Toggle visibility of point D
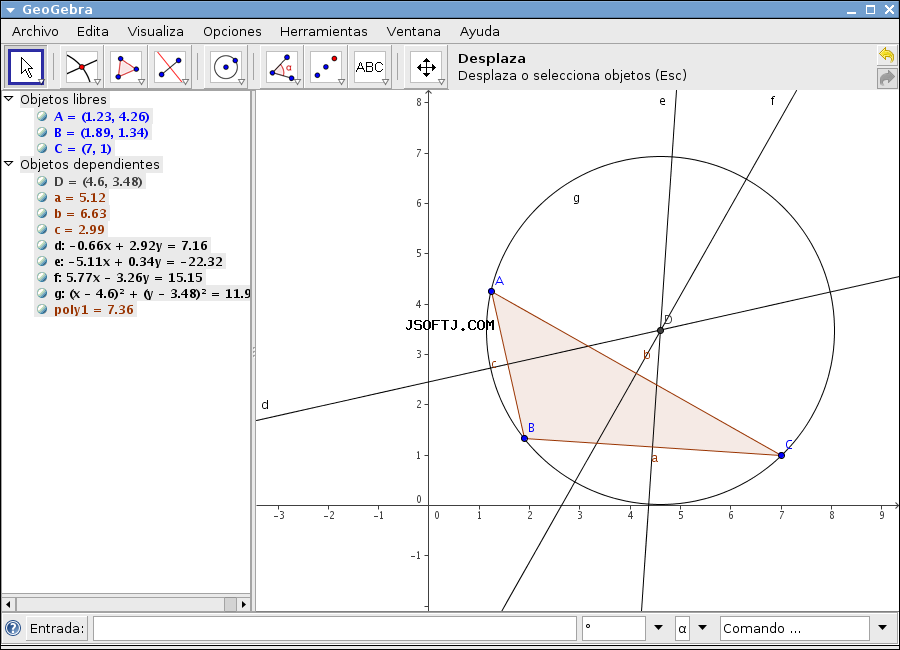Image resolution: width=900 pixels, height=650 pixels. coord(42,181)
